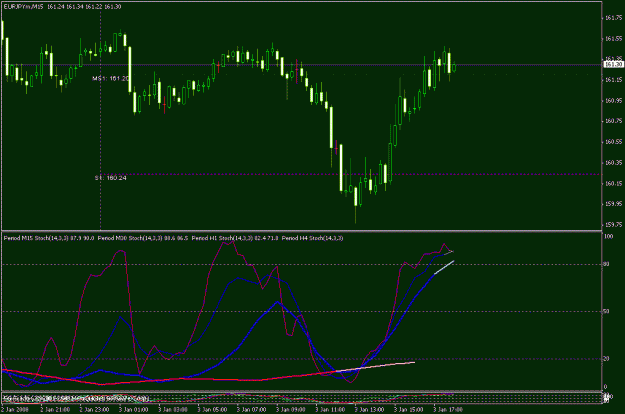Select the white trendline near the 80 level
Image resolution: width=625 pixels, height=414 pixels.
click(x=444, y=267)
